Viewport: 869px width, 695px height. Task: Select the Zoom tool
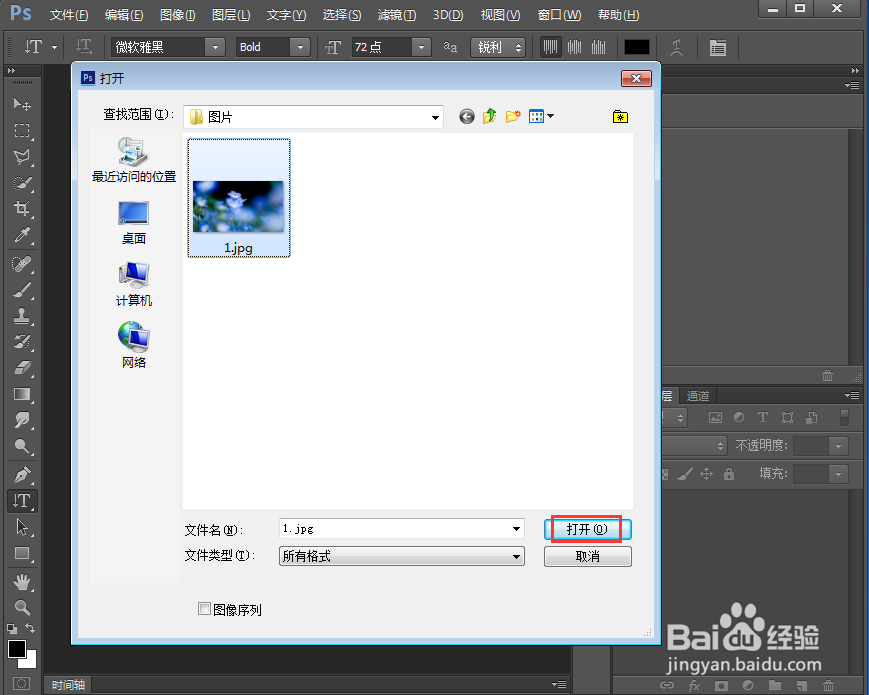click(22, 607)
